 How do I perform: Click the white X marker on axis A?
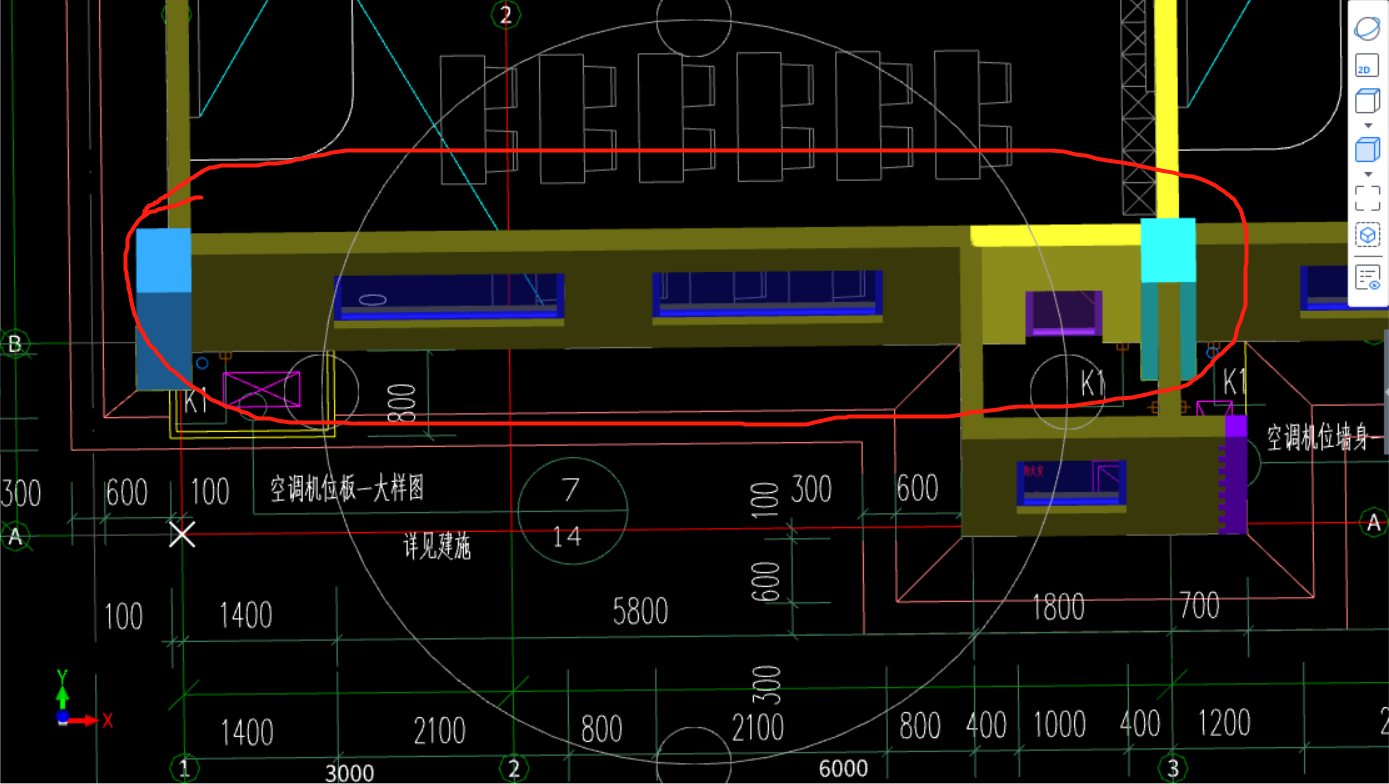182,534
